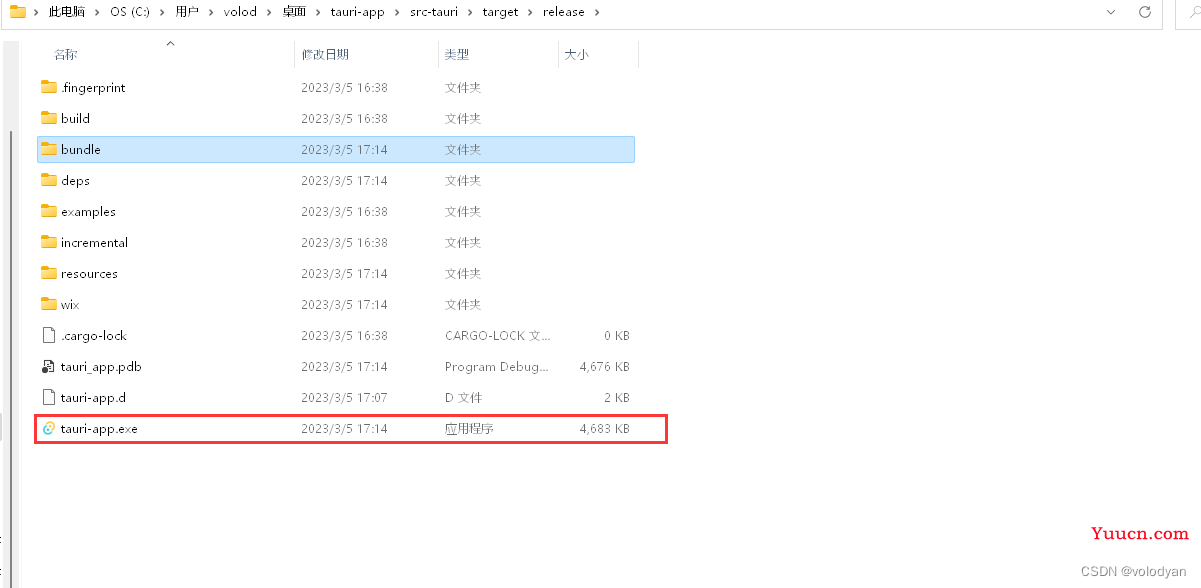Screen dimensions: 1201x588
Task: Go to 用户 breadcrumb segment
Action: coord(188,12)
